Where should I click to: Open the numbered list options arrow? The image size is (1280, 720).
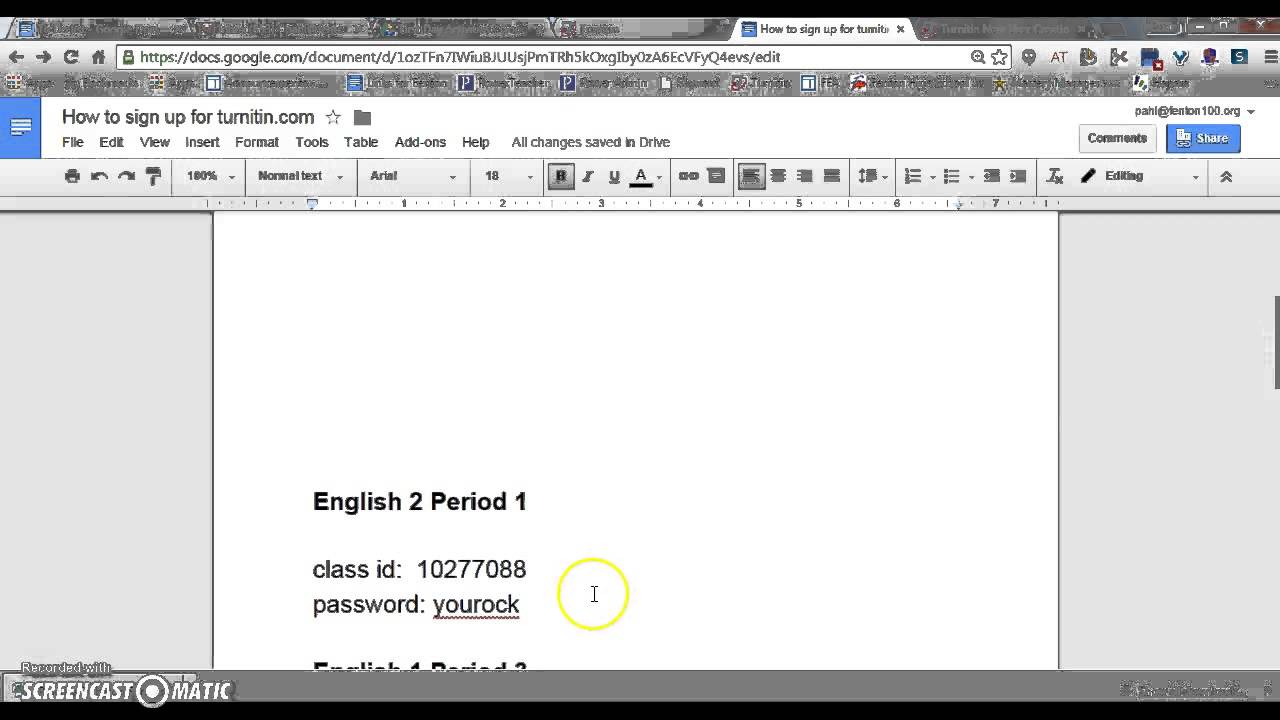pyautogui.click(x=932, y=177)
